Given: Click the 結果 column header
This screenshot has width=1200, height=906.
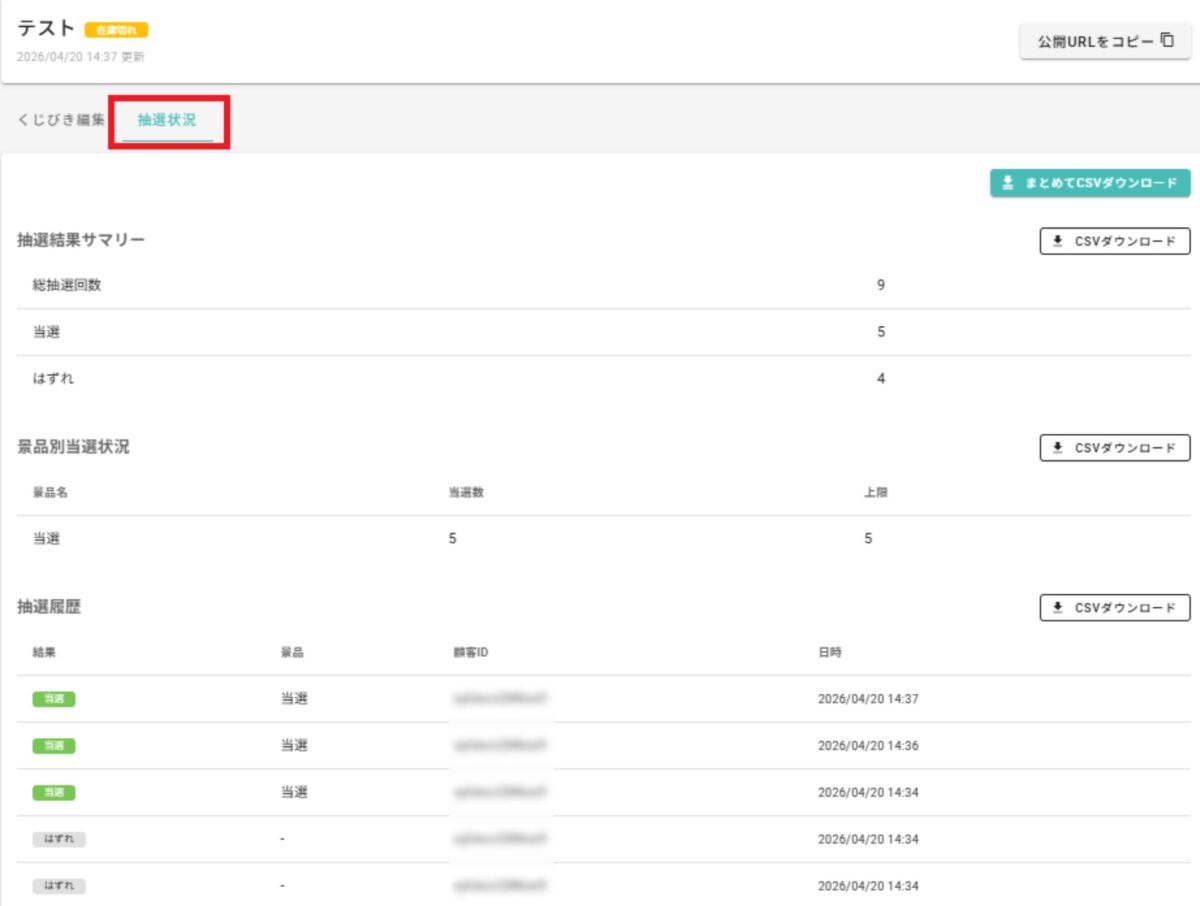Looking at the screenshot, I should 44,653.
